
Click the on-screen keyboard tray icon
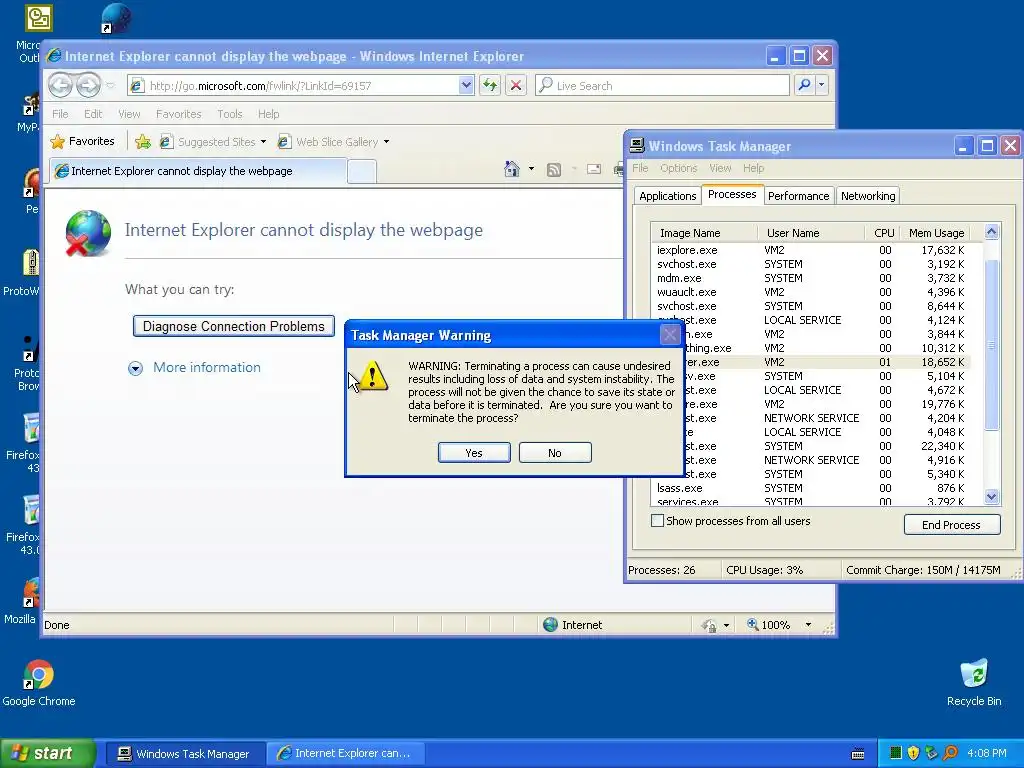pos(858,754)
